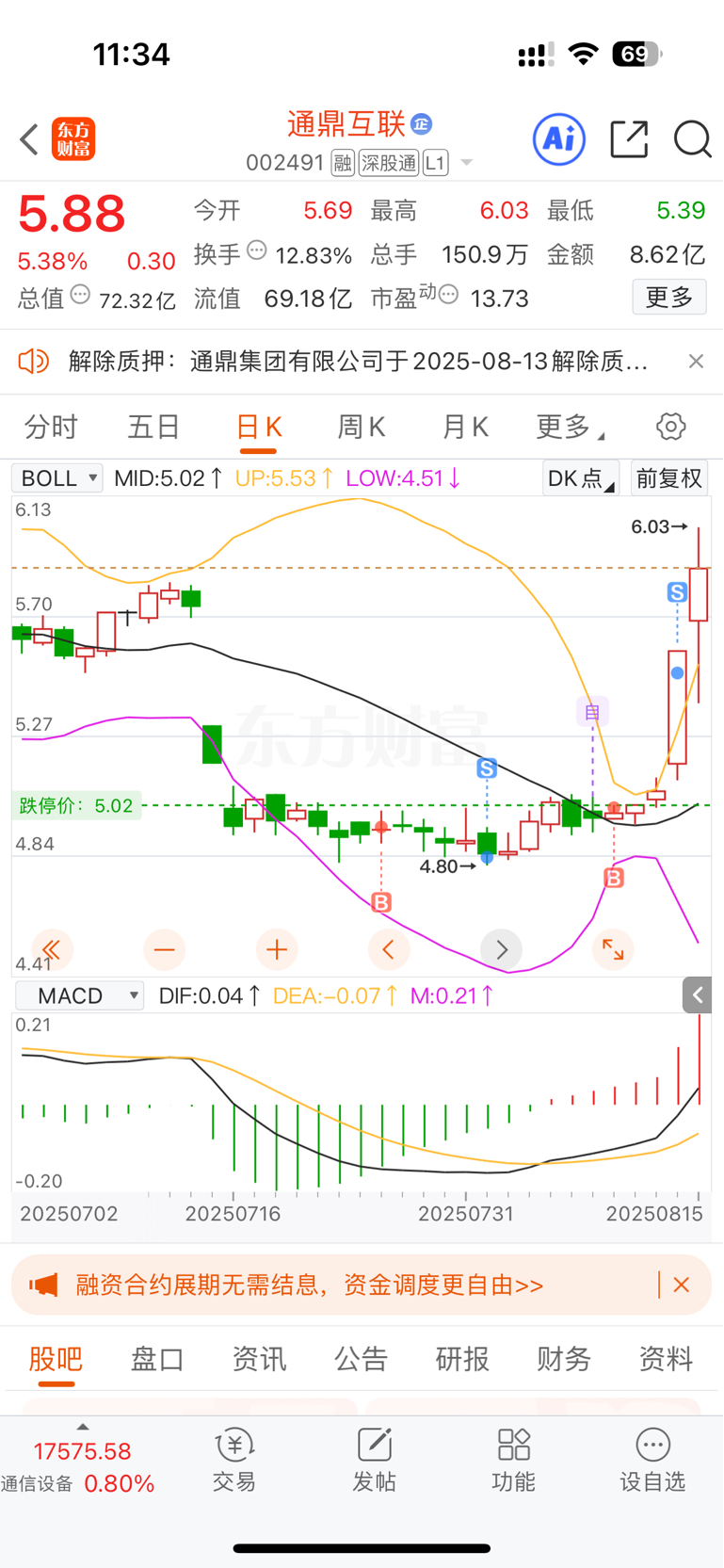Tap the DIF:0.04 MACD value
Screen dimensions: 724x1568
pyautogui.click(x=209, y=995)
